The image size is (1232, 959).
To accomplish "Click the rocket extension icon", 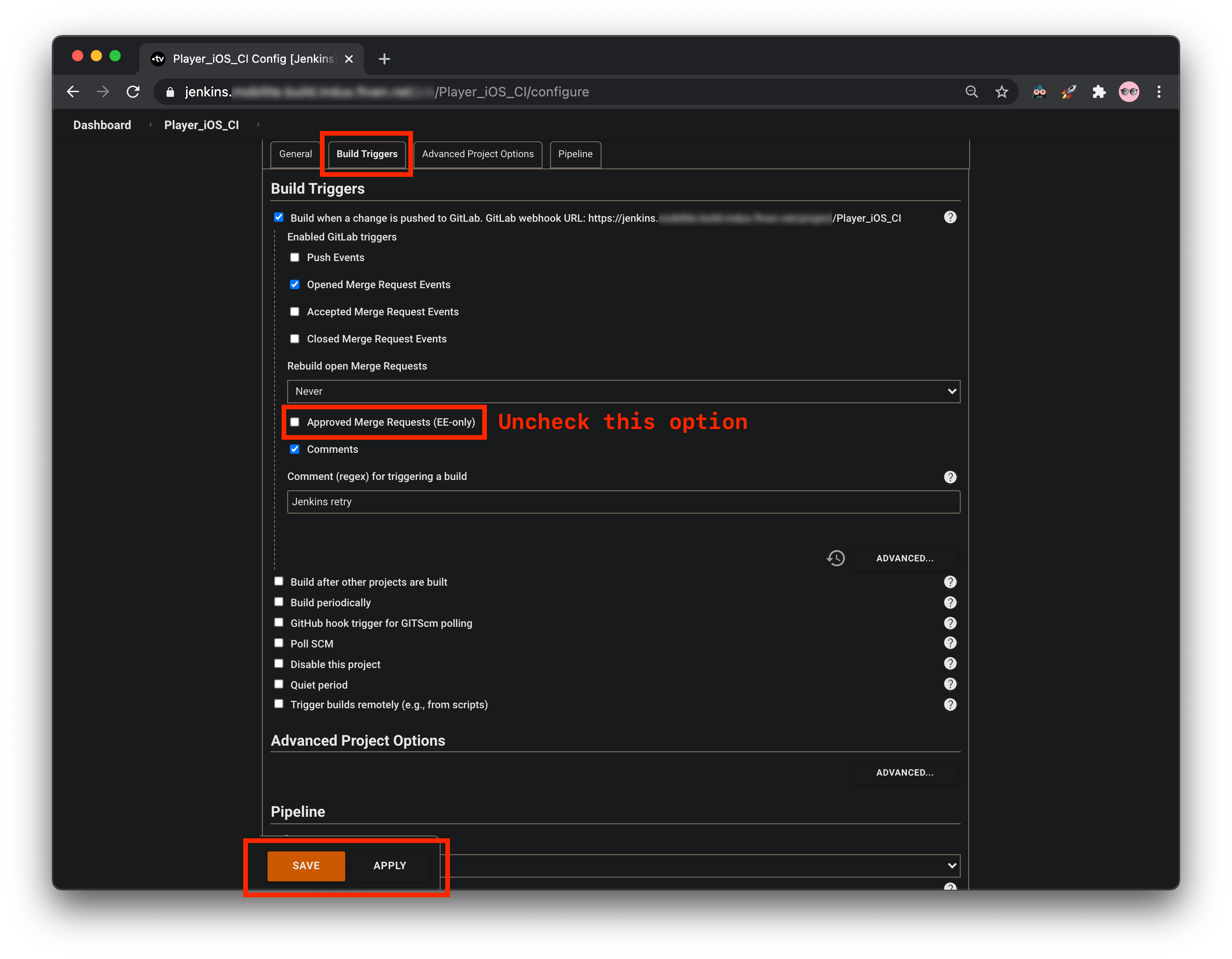I will coord(1069,92).
